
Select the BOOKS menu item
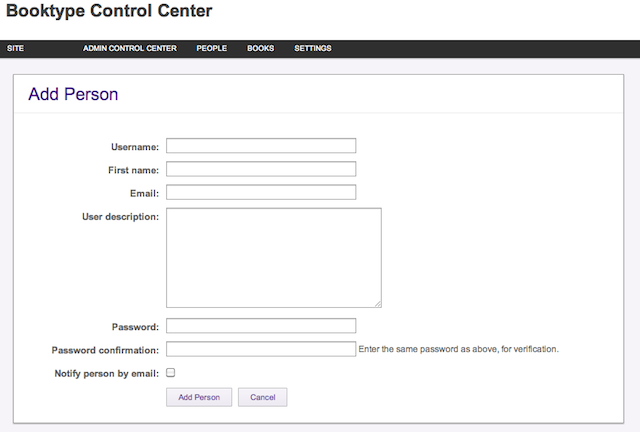(x=260, y=48)
